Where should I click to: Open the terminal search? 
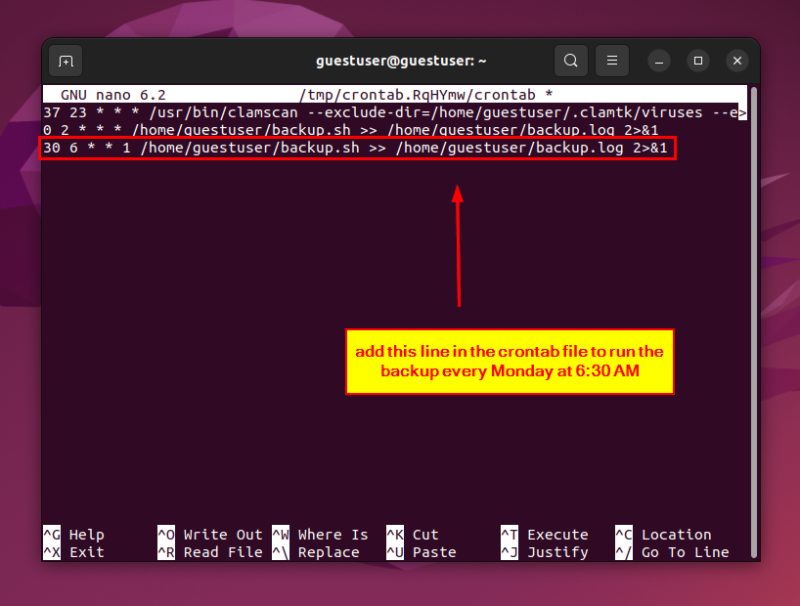tap(571, 60)
